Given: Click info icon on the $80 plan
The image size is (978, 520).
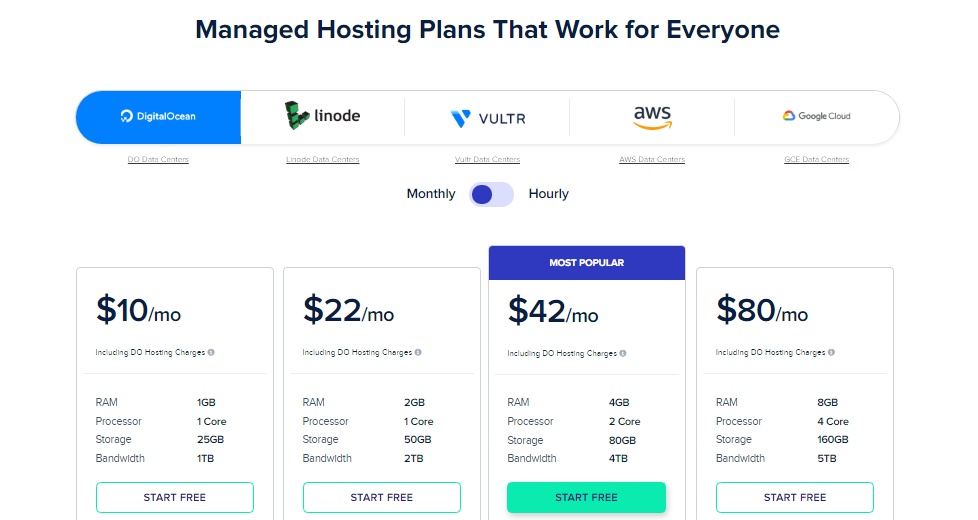Looking at the screenshot, I should click(831, 352).
